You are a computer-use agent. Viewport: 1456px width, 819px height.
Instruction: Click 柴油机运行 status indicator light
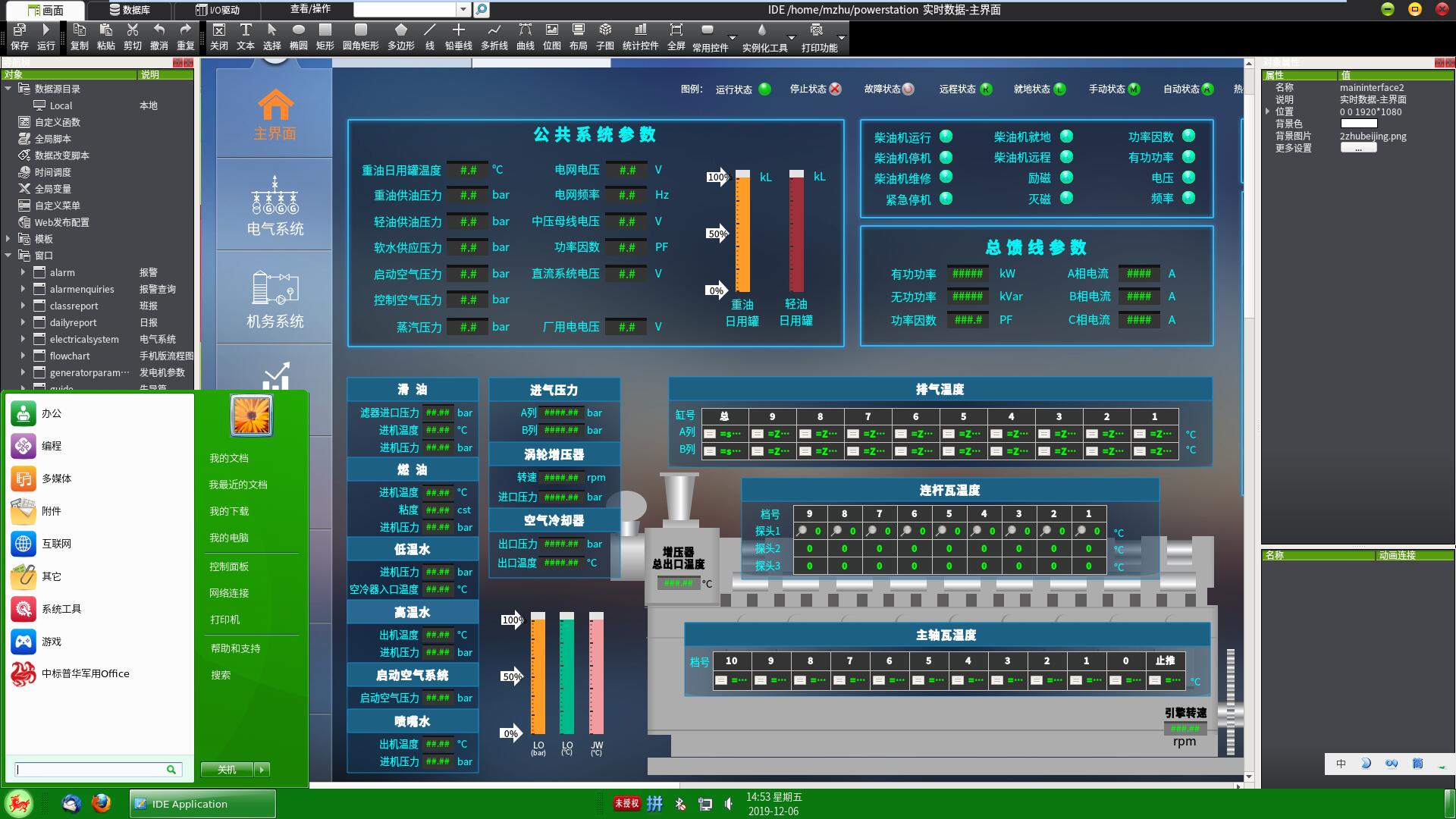(946, 136)
